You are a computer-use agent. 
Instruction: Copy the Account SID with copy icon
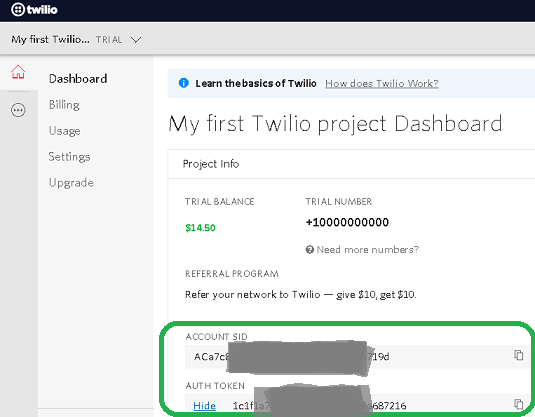[518, 355]
